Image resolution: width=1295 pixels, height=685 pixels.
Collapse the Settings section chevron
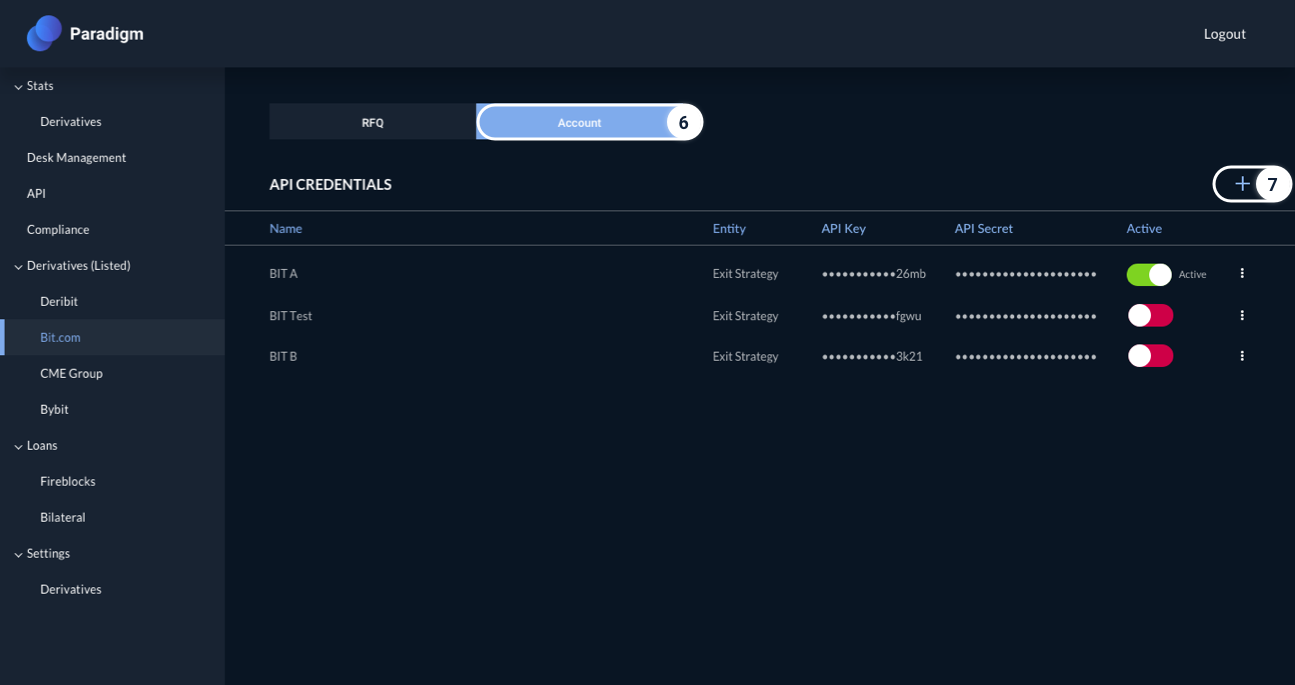point(18,555)
